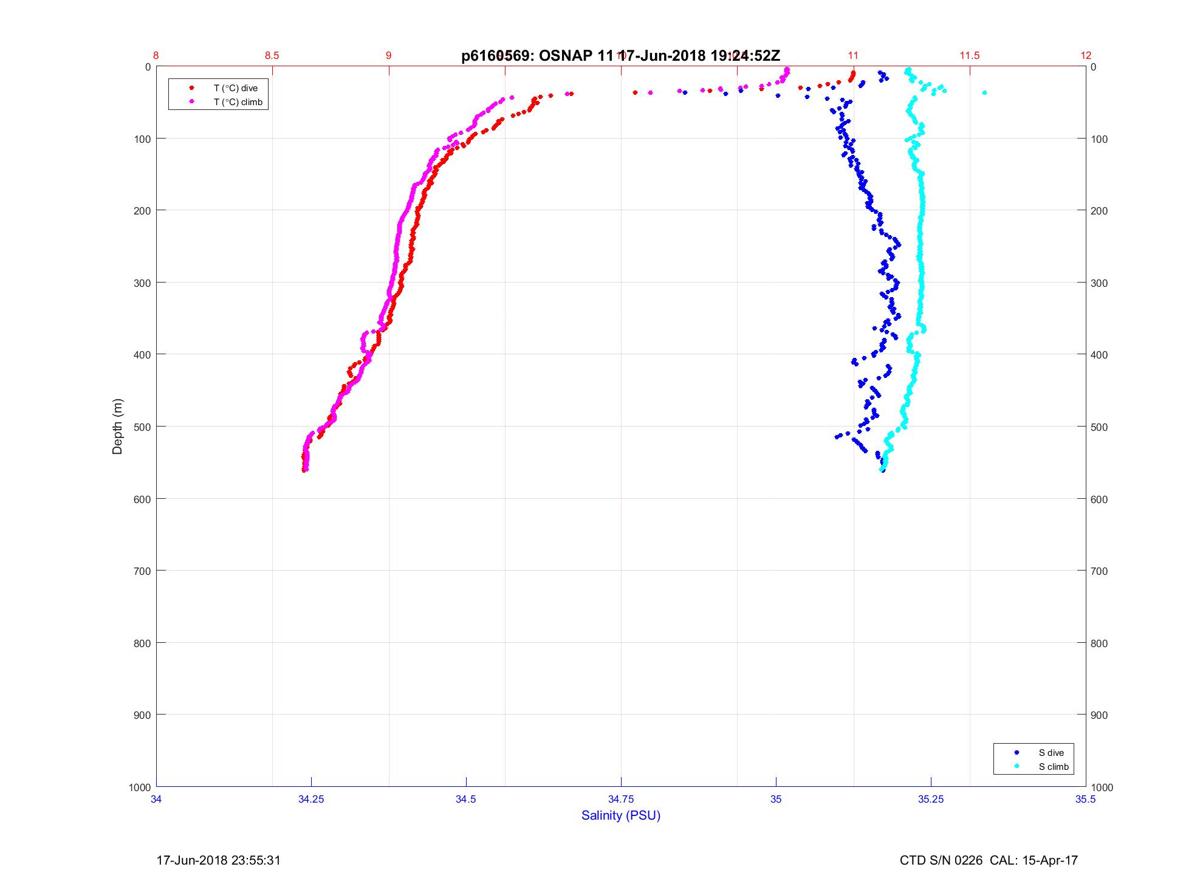1200x885 pixels.
Task: Click left depth axis tick label 200
Action: click(141, 211)
